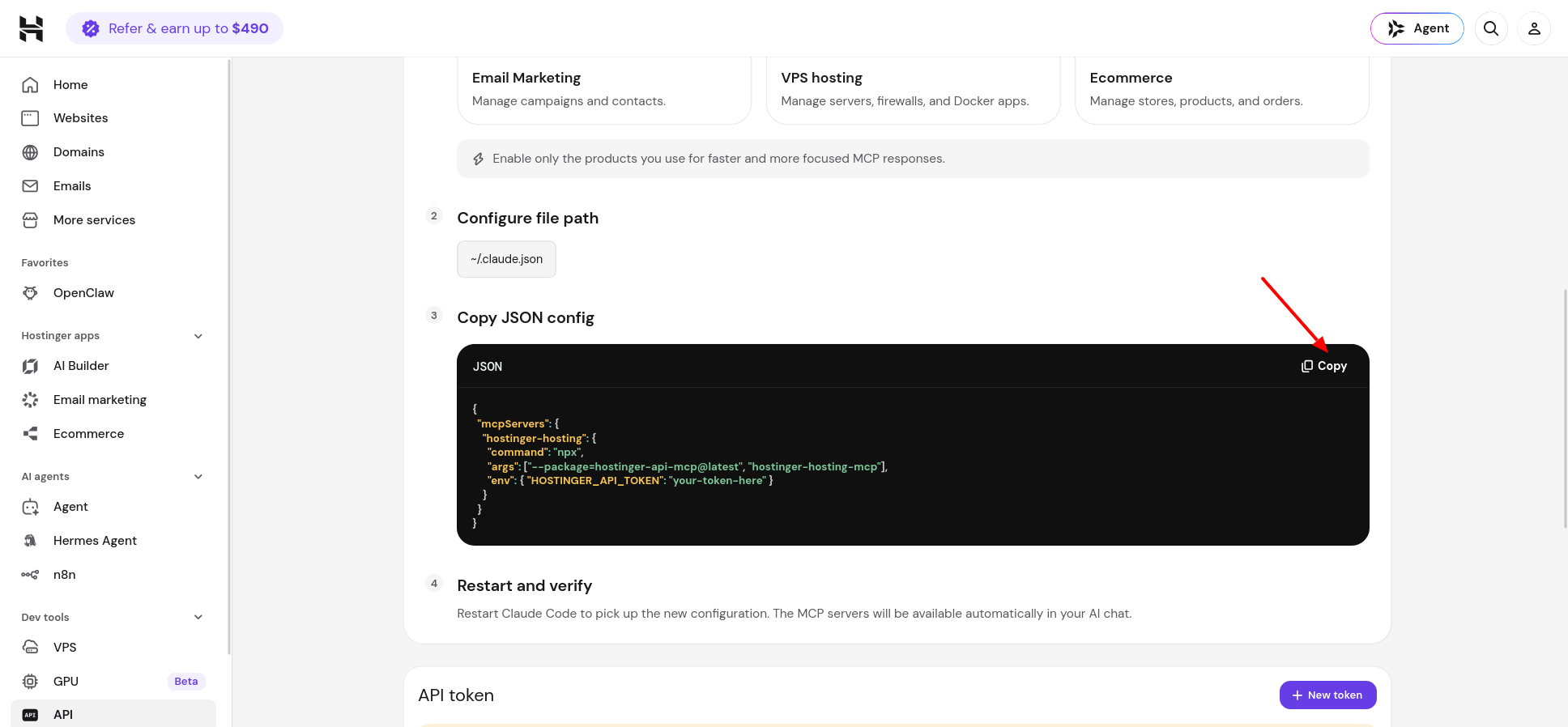The image size is (1568, 727).
Task: Click the Restart and verify heading
Action: [525, 585]
